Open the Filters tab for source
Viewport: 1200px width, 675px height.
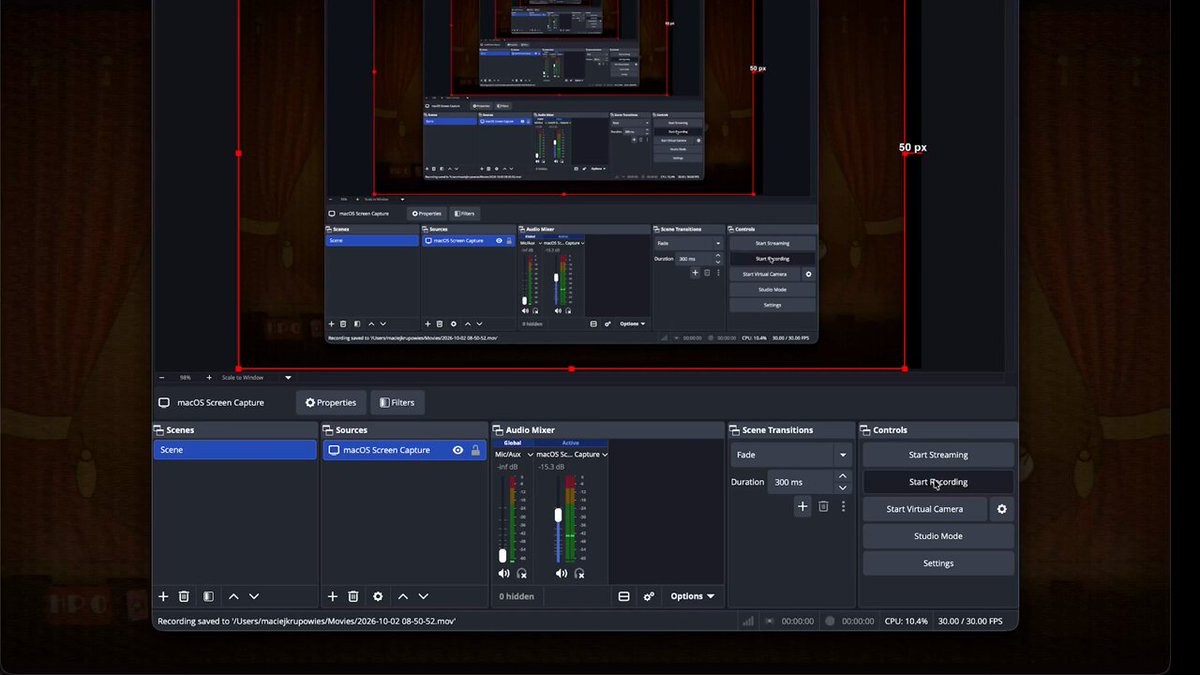pos(397,403)
